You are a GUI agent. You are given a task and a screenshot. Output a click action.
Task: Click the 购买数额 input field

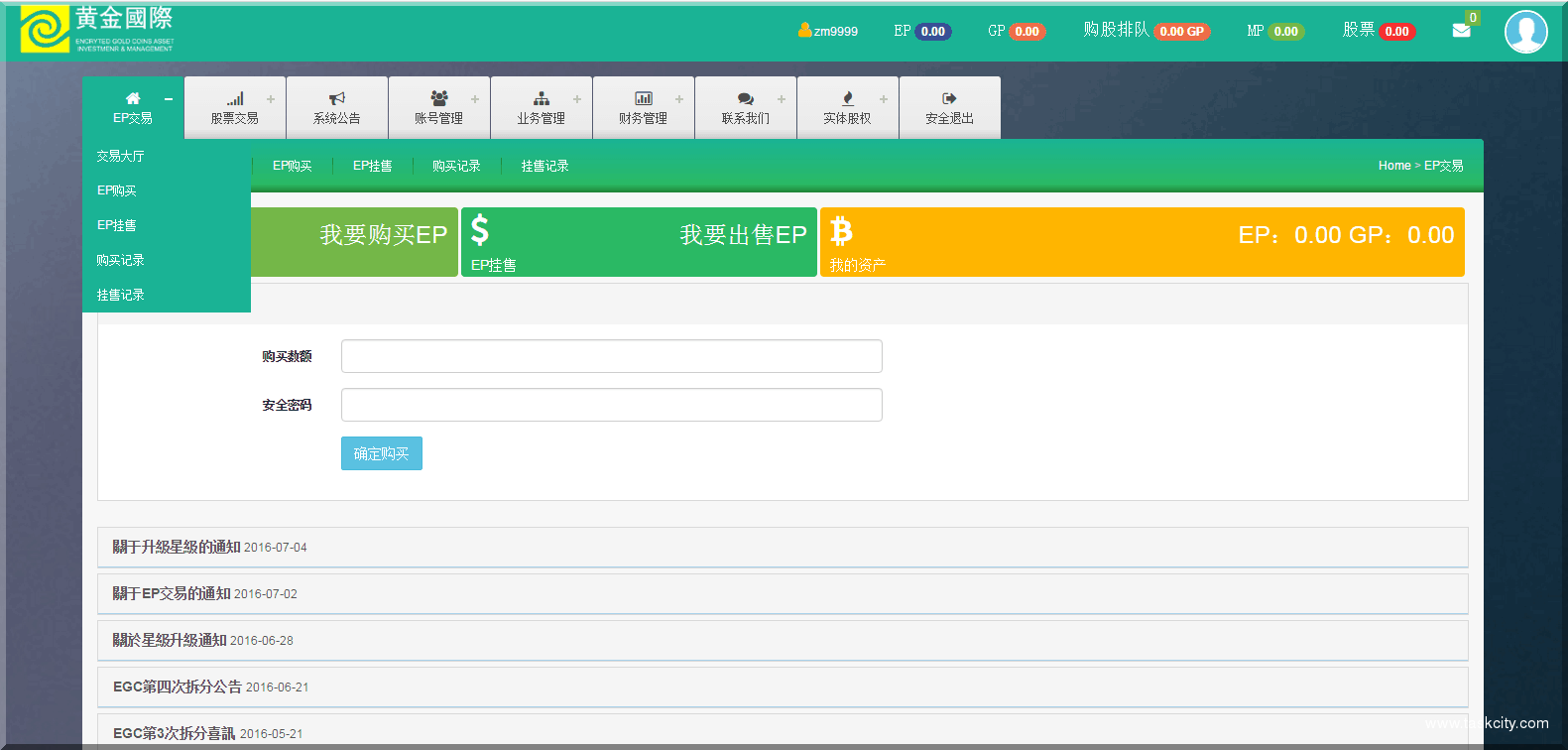(x=611, y=356)
